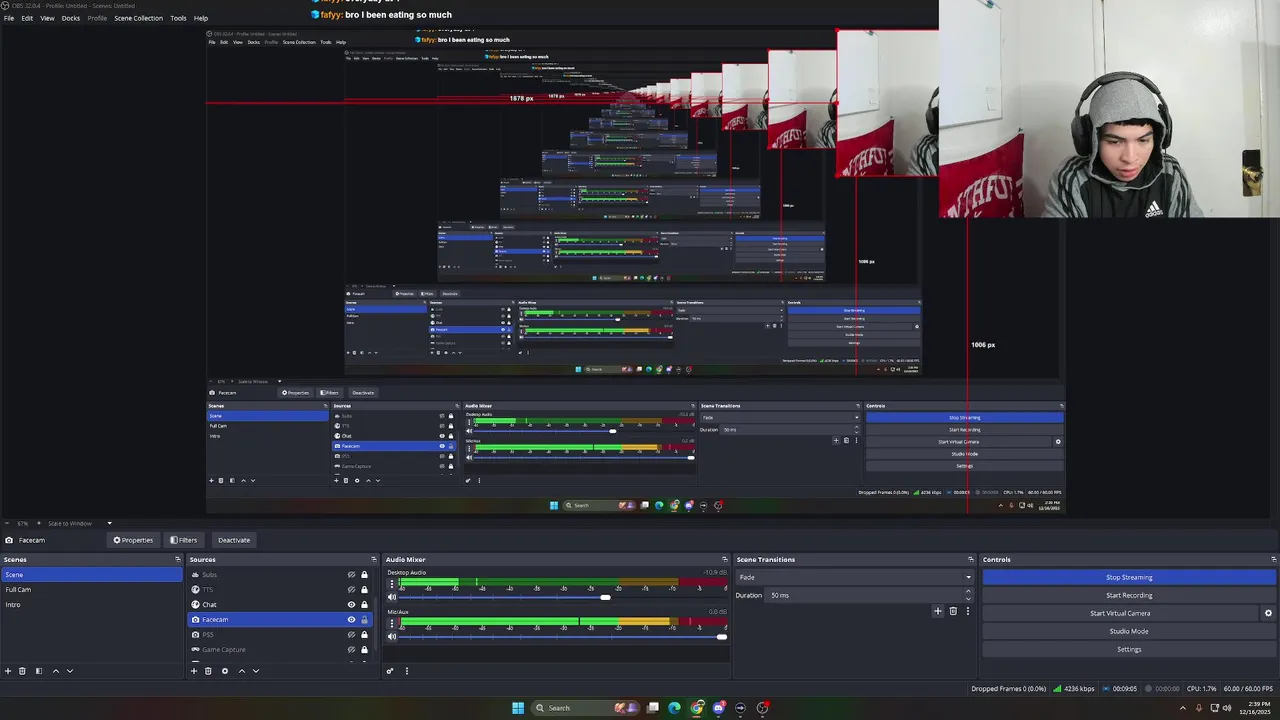The image size is (1280, 720).
Task: Click Start Virtual Camera
Action: pyautogui.click(x=1120, y=613)
